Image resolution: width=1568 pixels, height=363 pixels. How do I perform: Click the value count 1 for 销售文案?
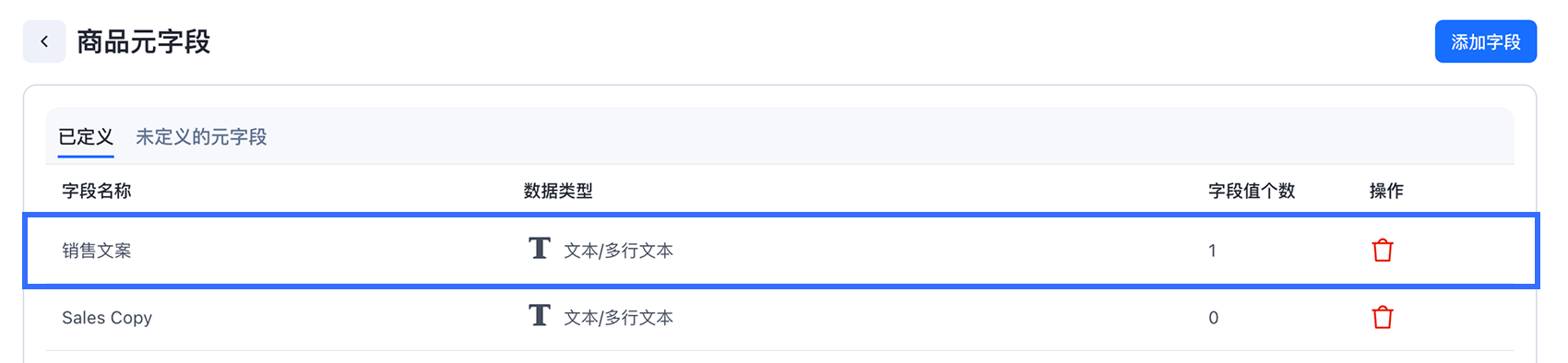[1212, 251]
